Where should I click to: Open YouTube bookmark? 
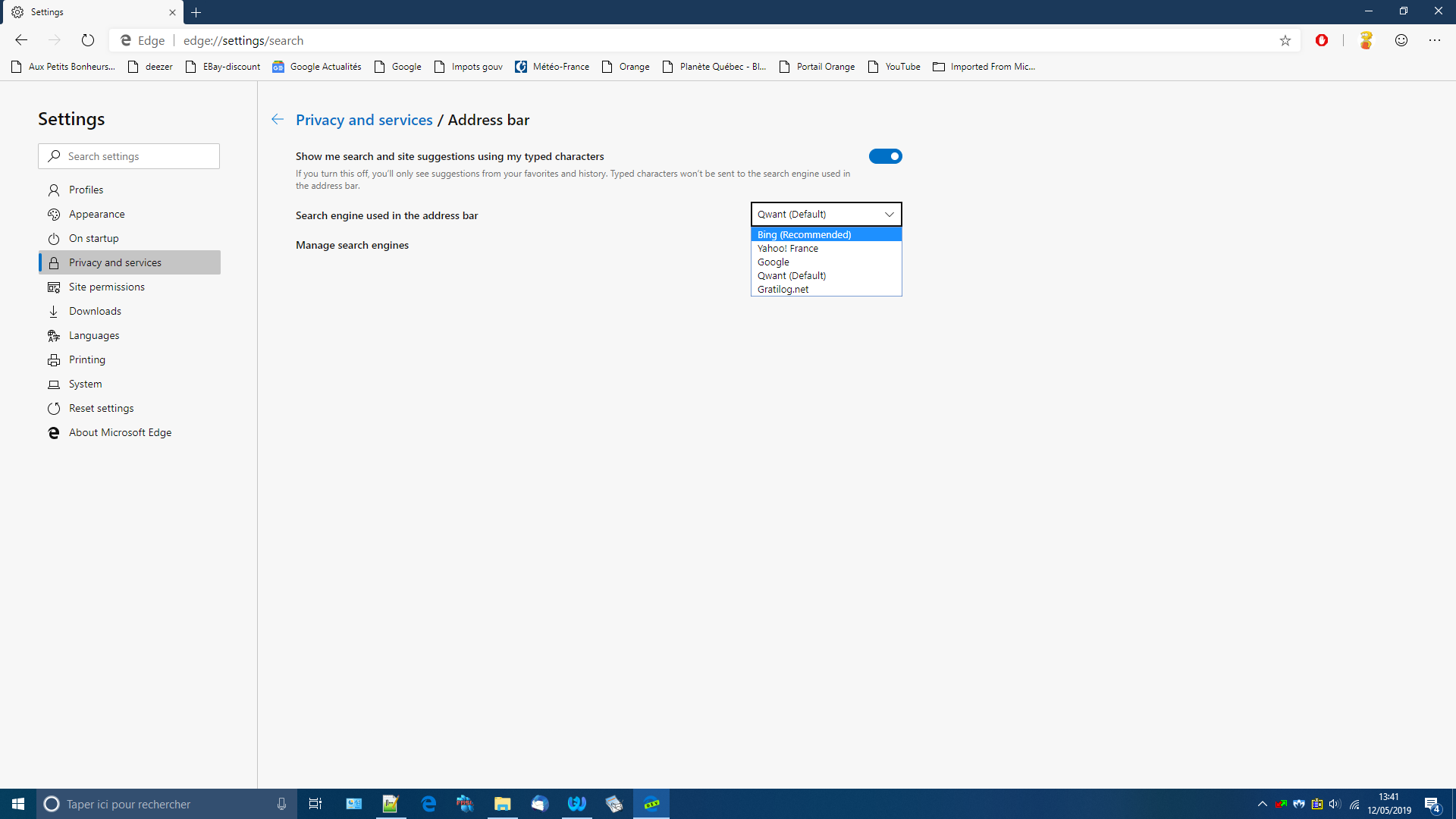click(894, 67)
